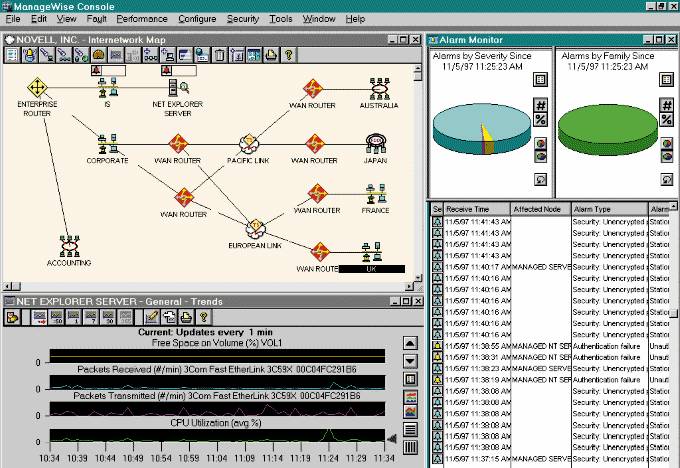Select the EUROPEAN LINK cloud icon
The width and height of the screenshot is (680, 468).
point(255,229)
